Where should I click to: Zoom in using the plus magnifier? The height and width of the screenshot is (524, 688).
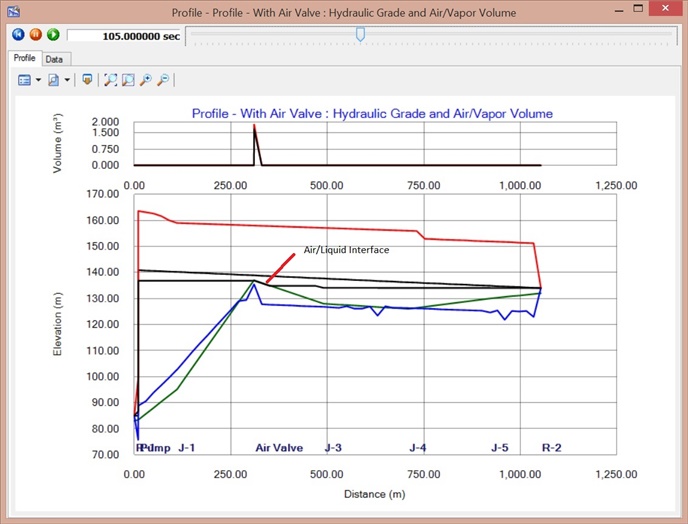click(x=146, y=80)
